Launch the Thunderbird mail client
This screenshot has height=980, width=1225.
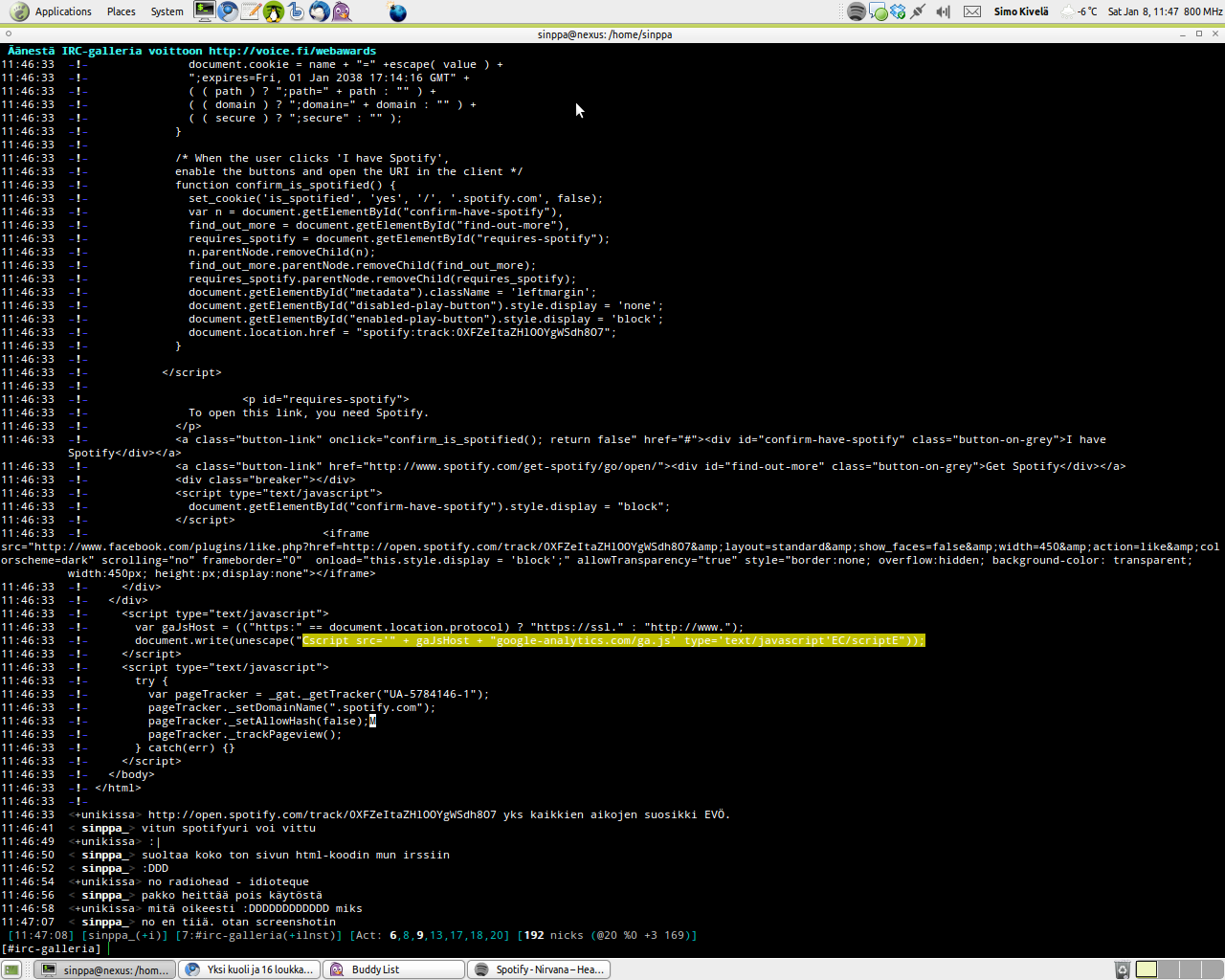point(320,11)
